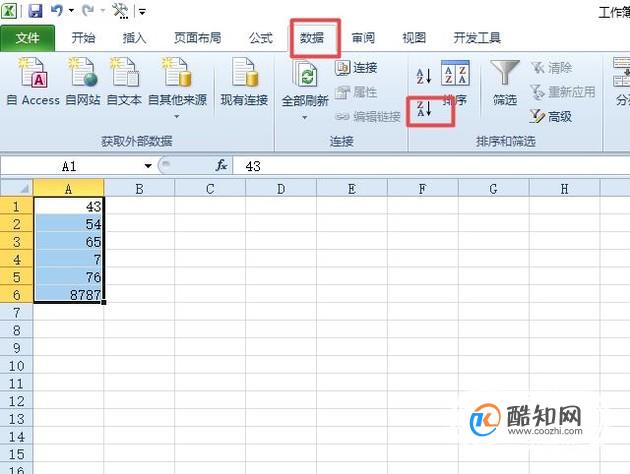
Task: Expand the From Other Sources dropdown
Action: [x=177, y=117]
